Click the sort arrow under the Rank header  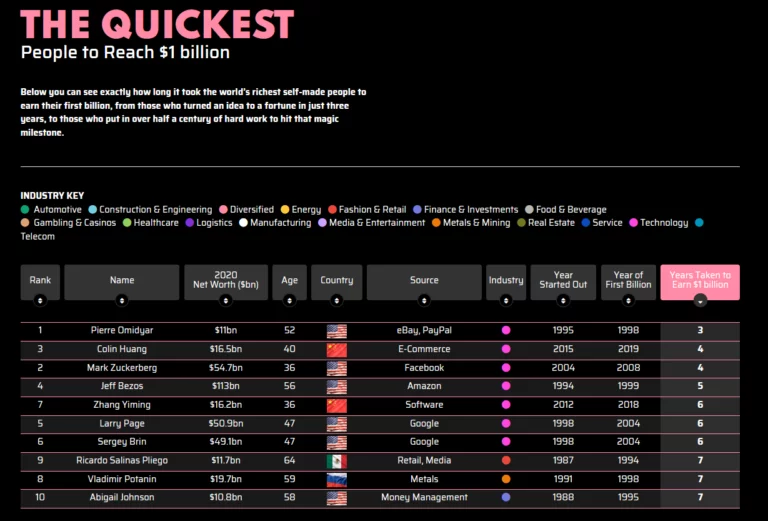(x=40, y=300)
